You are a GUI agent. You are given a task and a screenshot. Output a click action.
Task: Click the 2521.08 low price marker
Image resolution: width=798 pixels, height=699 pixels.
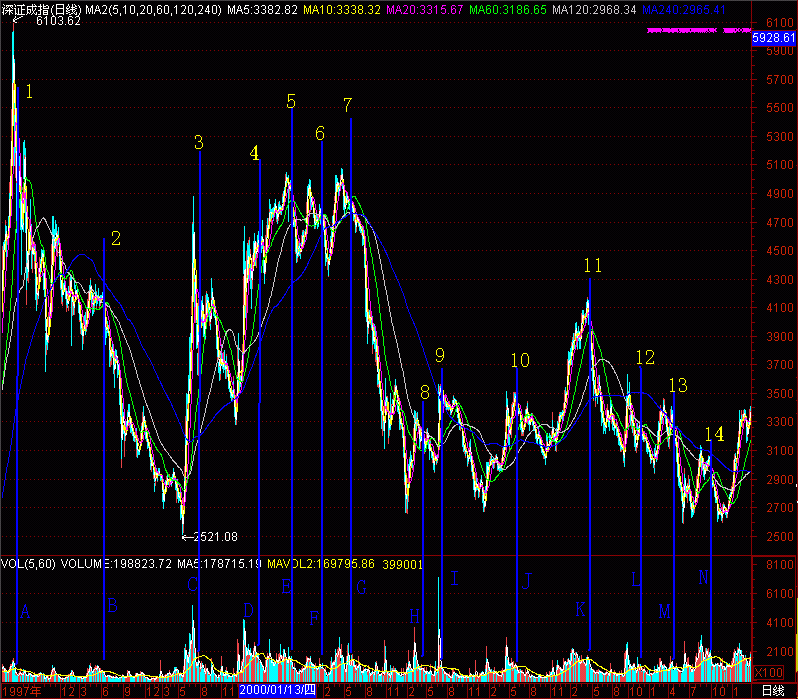pyautogui.click(x=215, y=537)
